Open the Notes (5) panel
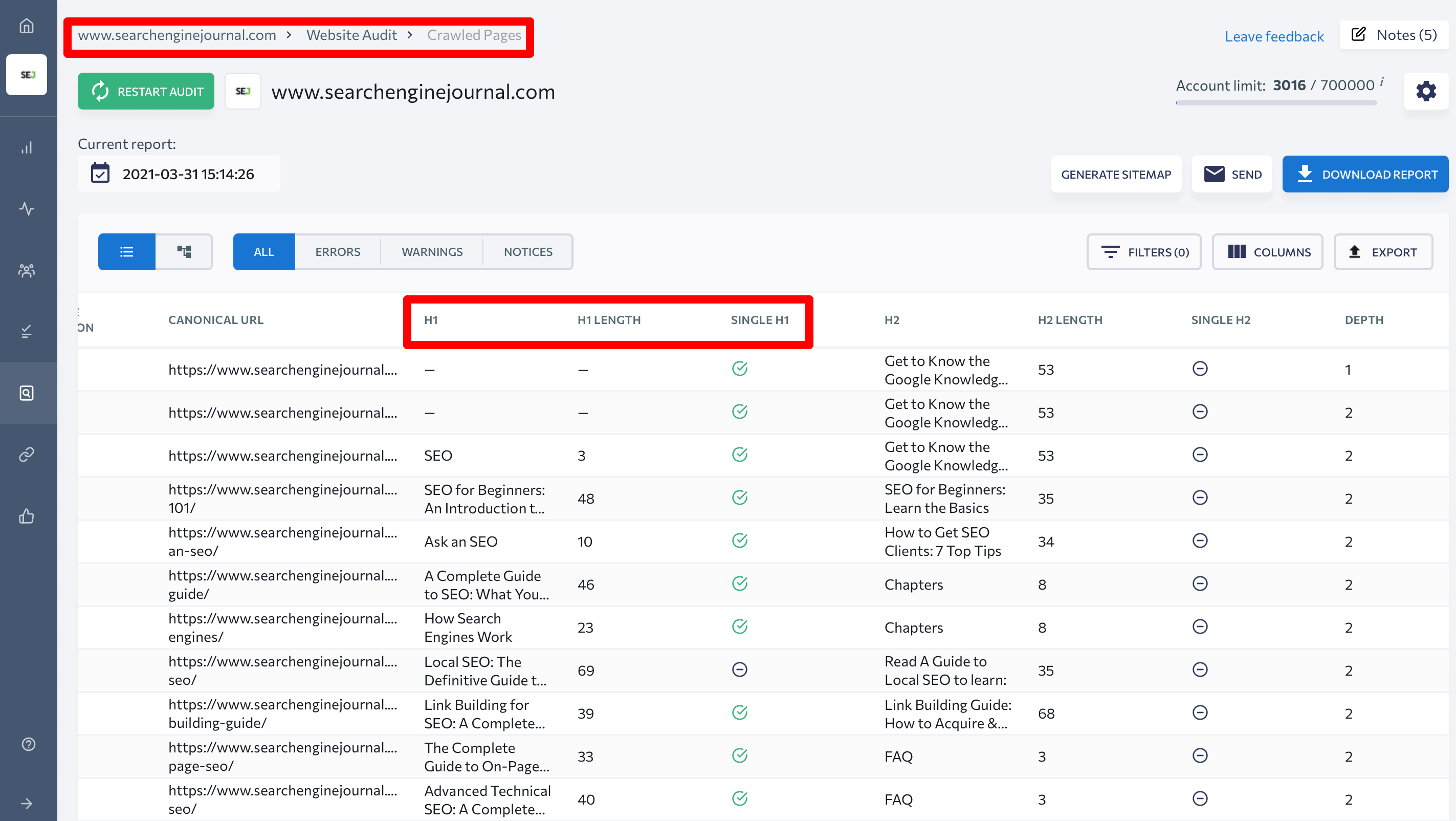This screenshot has width=1456, height=821. (x=1394, y=35)
